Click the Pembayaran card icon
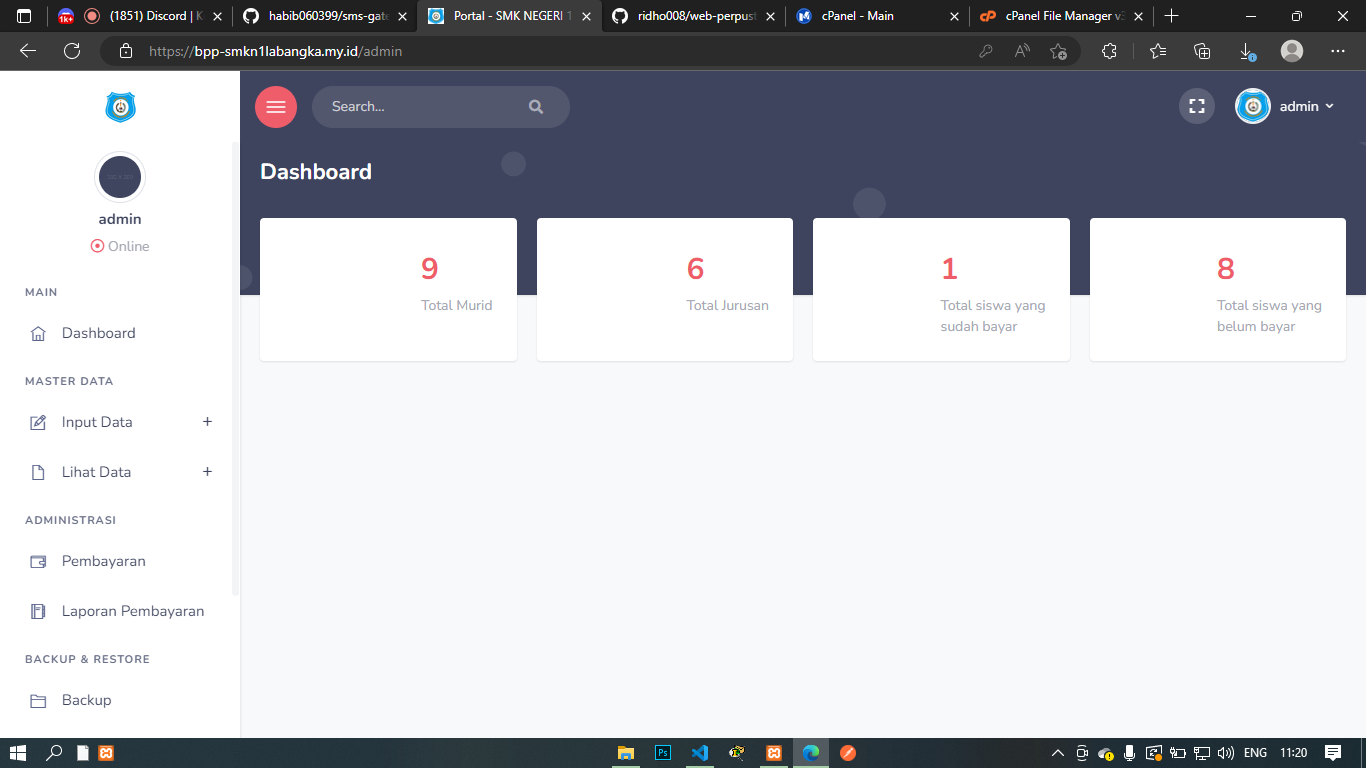The height and width of the screenshot is (768, 1366). pyautogui.click(x=38, y=561)
